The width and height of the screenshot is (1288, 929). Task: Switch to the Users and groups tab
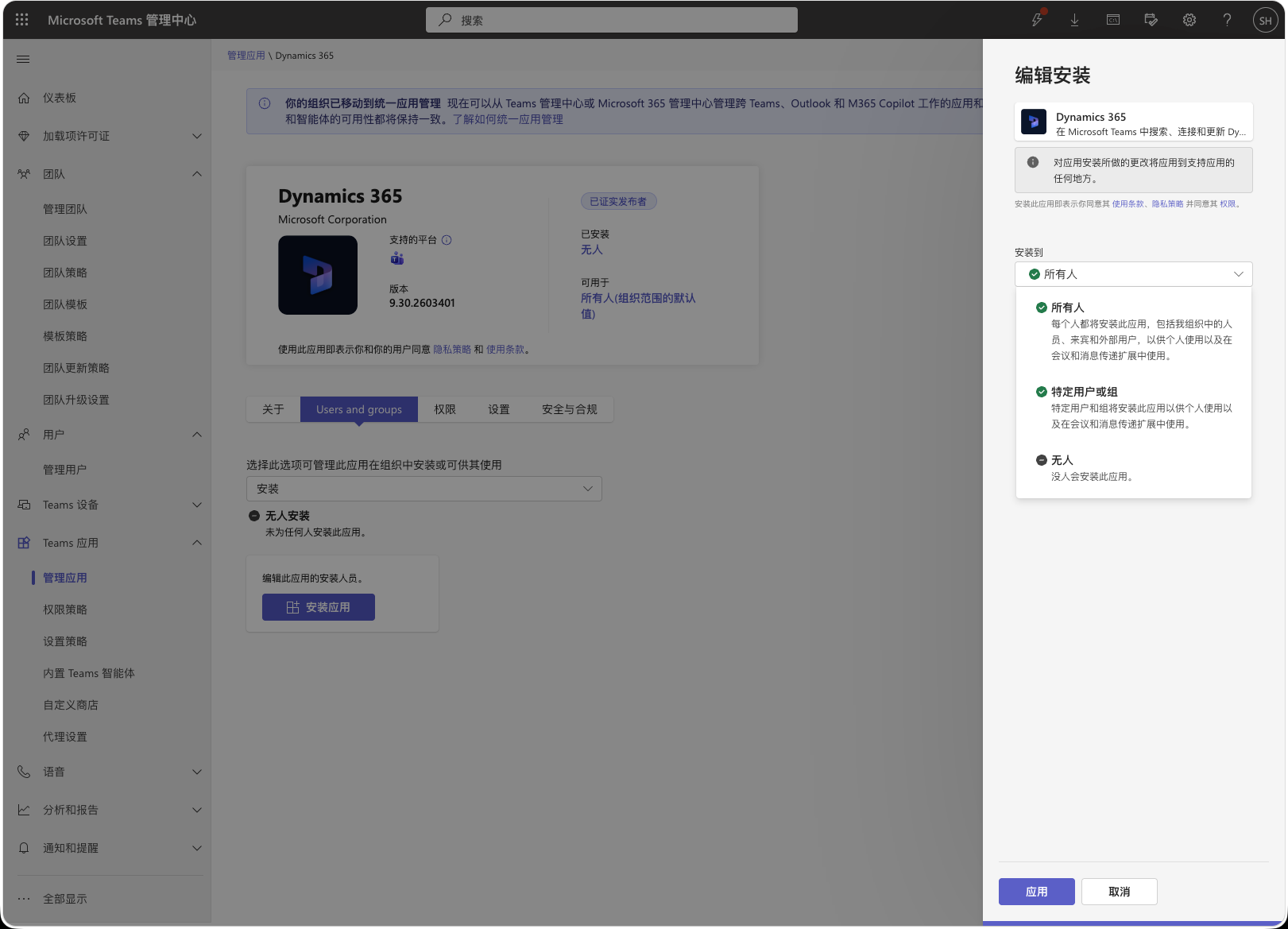(359, 409)
